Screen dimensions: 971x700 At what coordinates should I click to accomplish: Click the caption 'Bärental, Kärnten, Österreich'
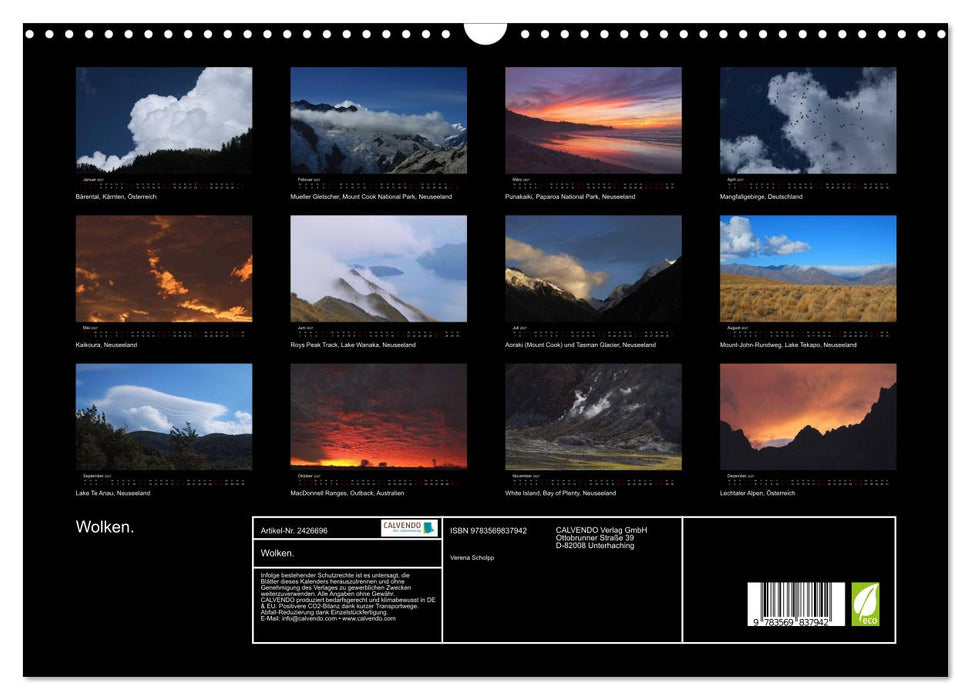(116, 196)
